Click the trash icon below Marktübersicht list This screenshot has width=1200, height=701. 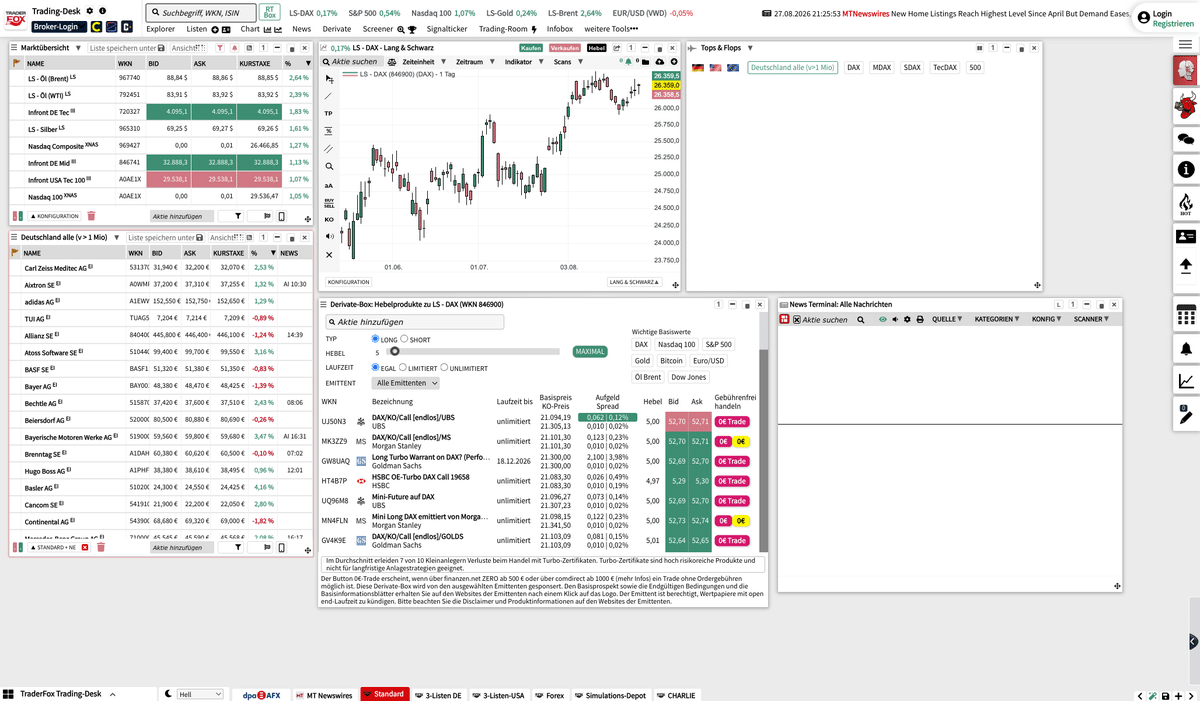pos(91,215)
